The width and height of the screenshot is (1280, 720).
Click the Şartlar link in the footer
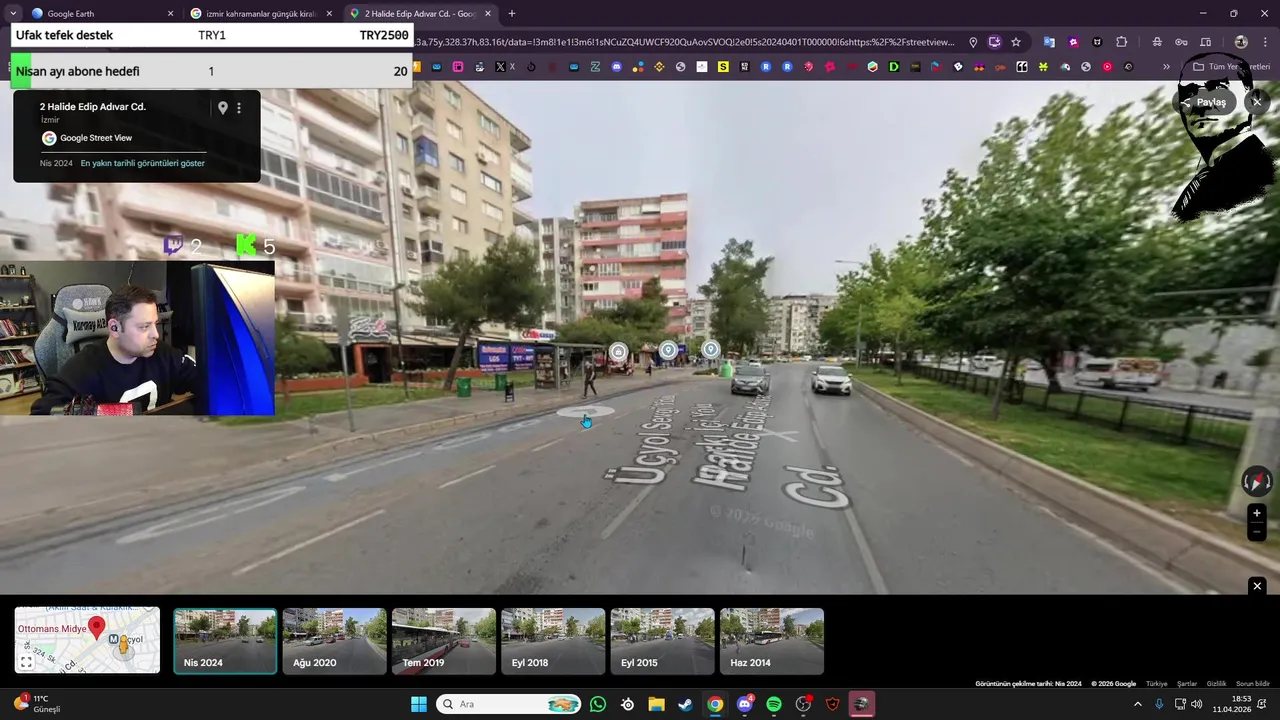click(1187, 684)
